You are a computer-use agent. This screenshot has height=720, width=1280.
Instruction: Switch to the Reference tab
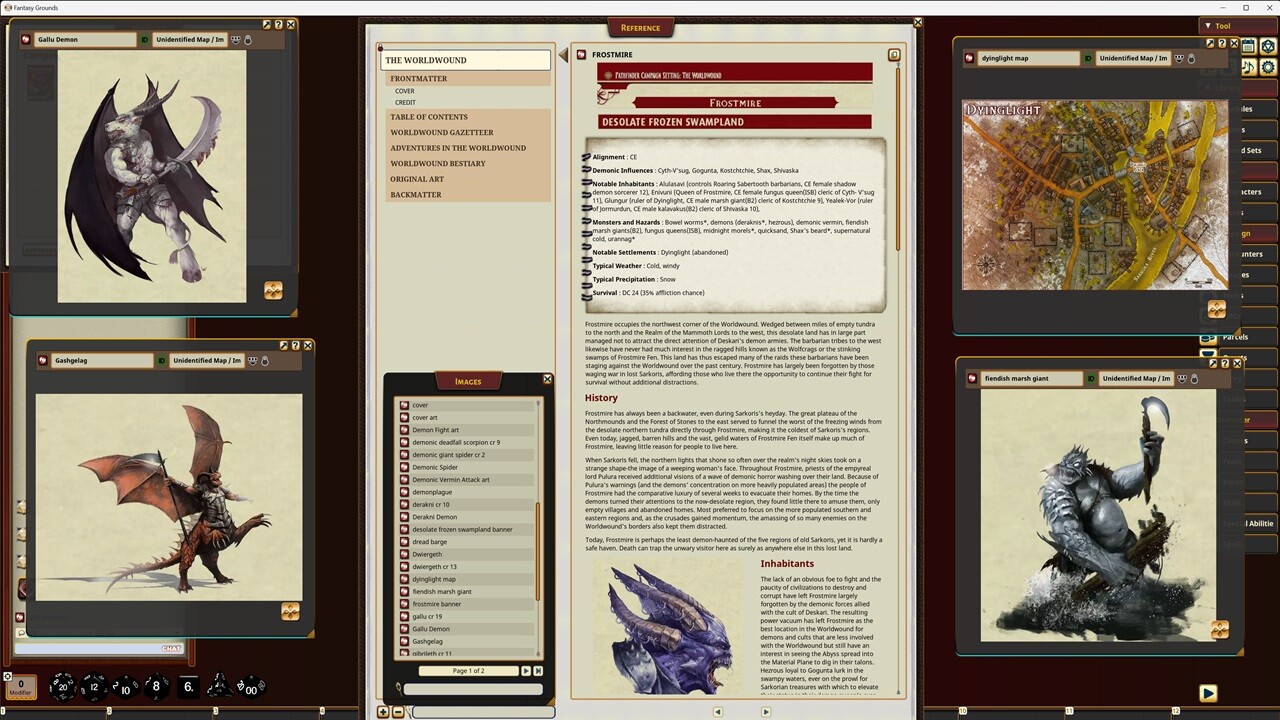tap(640, 27)
